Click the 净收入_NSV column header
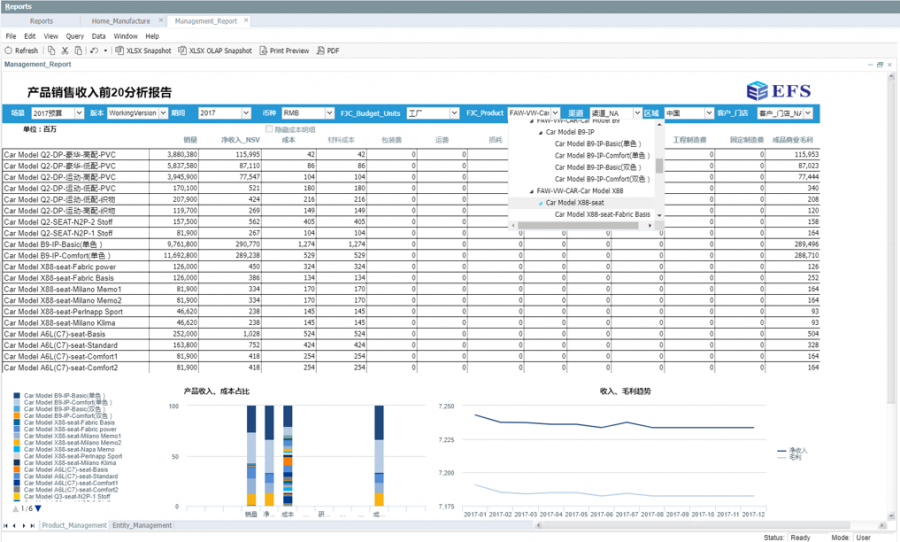 pos(240,140)
